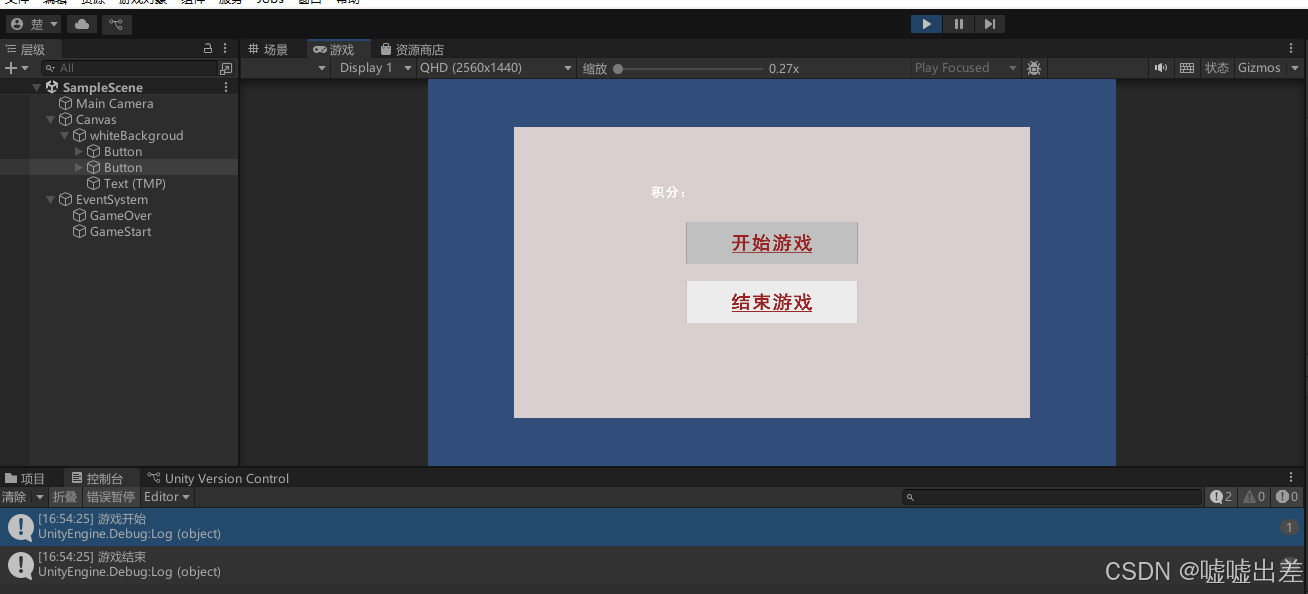Open the Game view three-dot menu
This screenshot has height=594, width=1308.
1291,48
